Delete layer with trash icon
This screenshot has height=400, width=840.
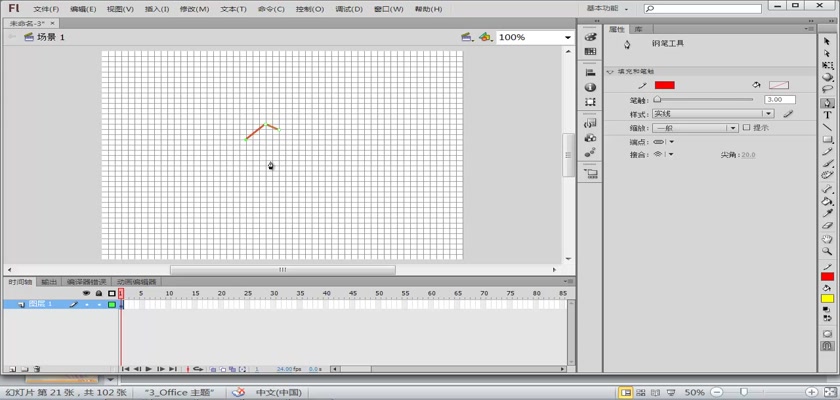point(36,369)
